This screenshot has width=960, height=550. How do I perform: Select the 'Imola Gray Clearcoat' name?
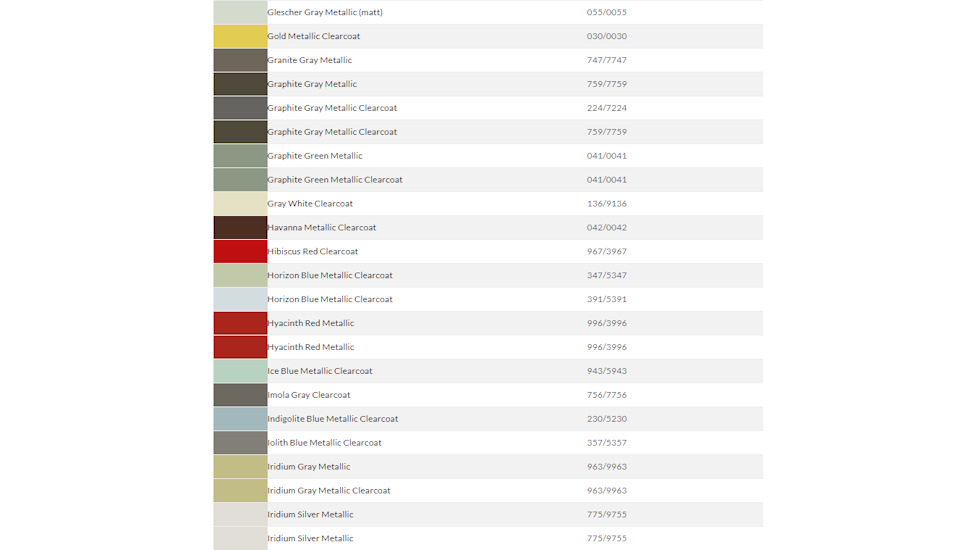tap(309, 394)
